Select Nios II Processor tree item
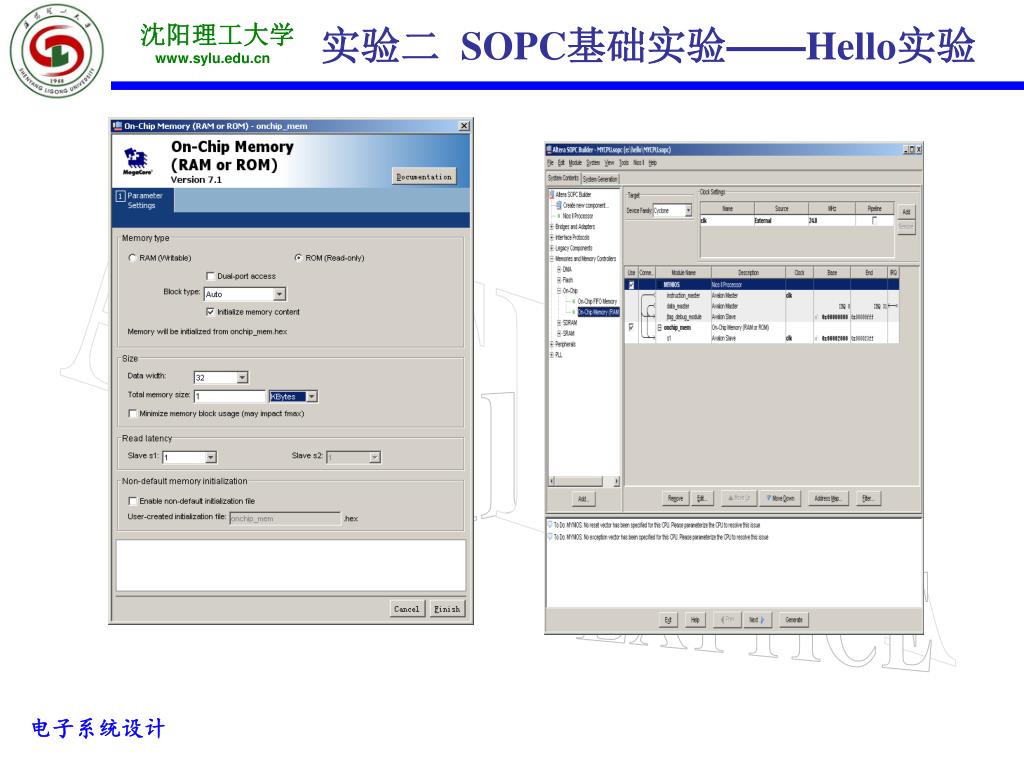The image size is (1024, 768). (x=578, y=216)
